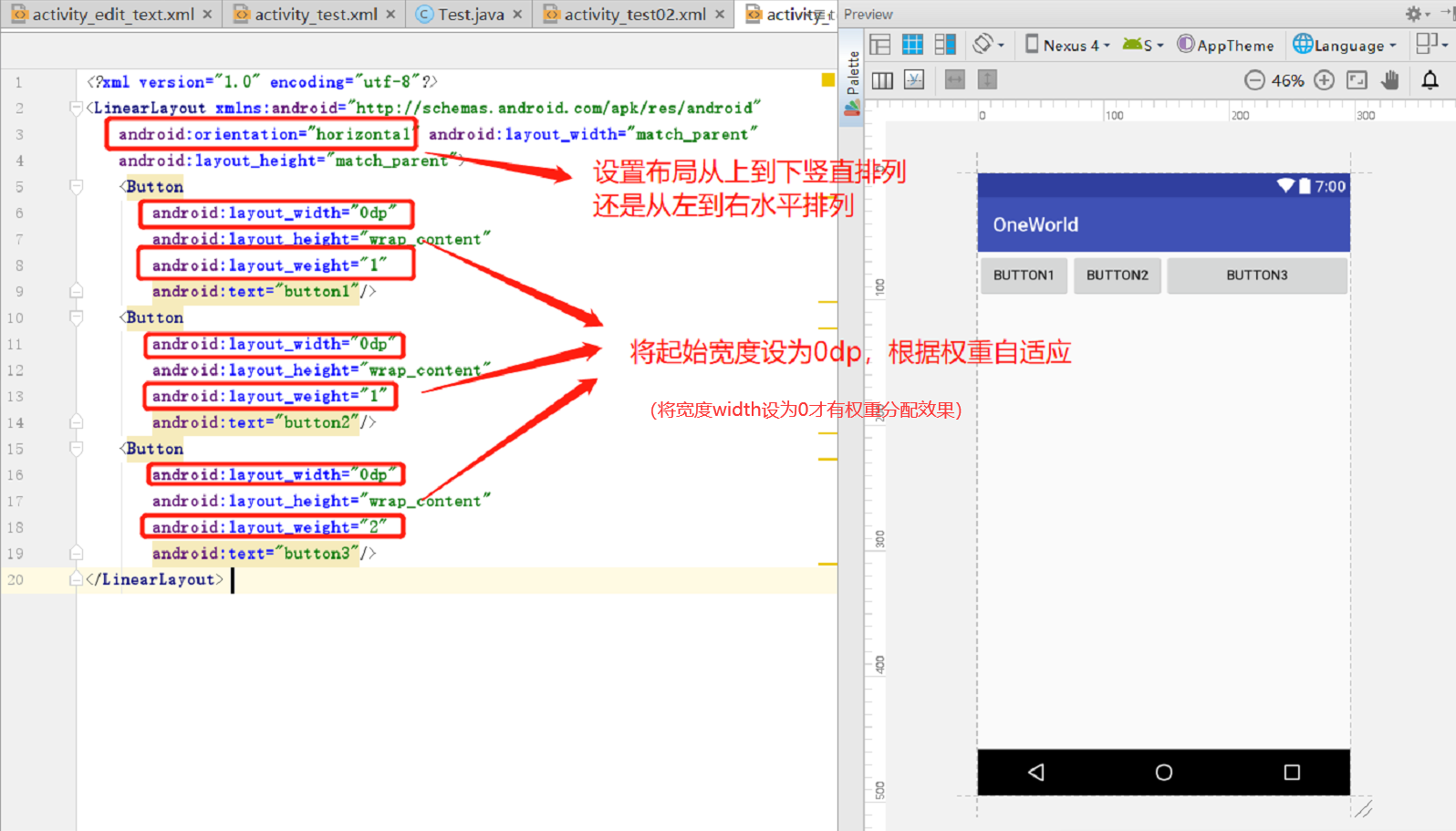Viewport: 1456px width, 831px height.
Task: Click the Home circle icon in preview
Action: click(1164, 773)
